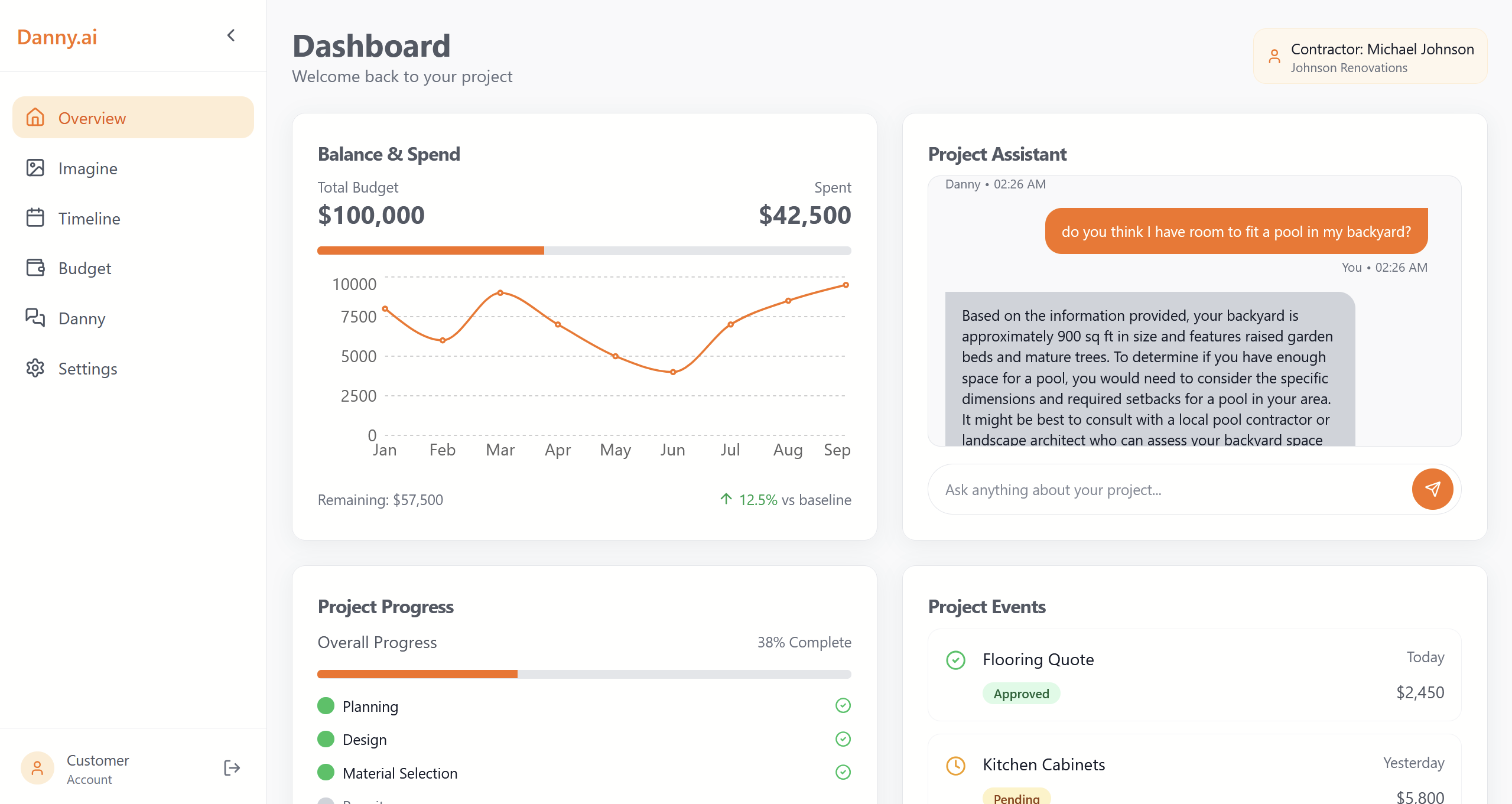Collapse the sidebar with the chevron arrow

click(x=231, y=35)
